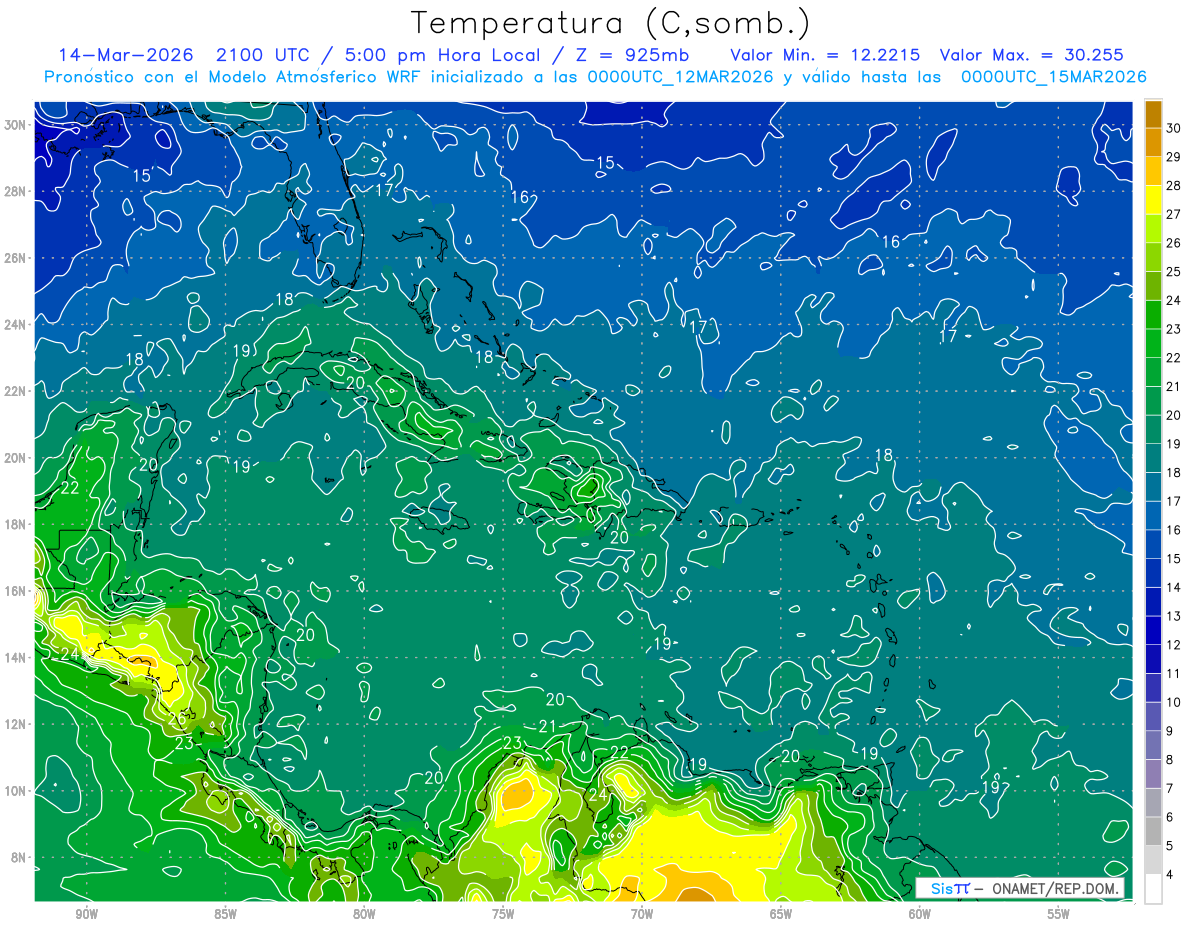Click the 60W longitude axis label
The height and width of the screenshot is (927, 1200).
tap(920, 914)
